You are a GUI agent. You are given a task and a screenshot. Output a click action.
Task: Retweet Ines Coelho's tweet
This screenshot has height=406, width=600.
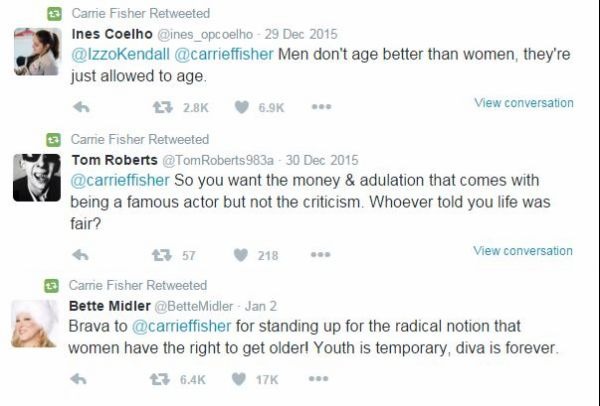(160, 107)
